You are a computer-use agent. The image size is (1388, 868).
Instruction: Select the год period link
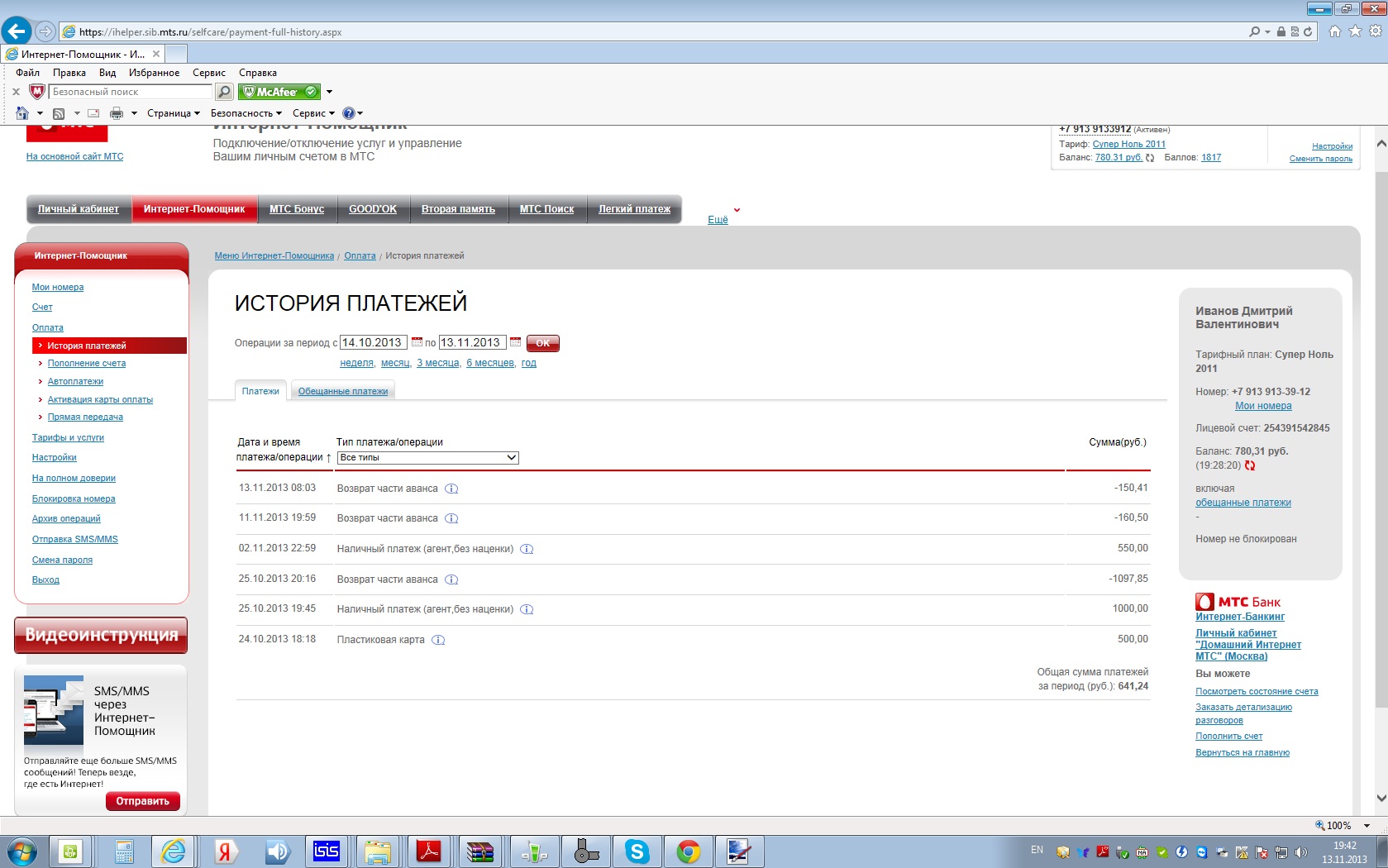pos(529,363)
